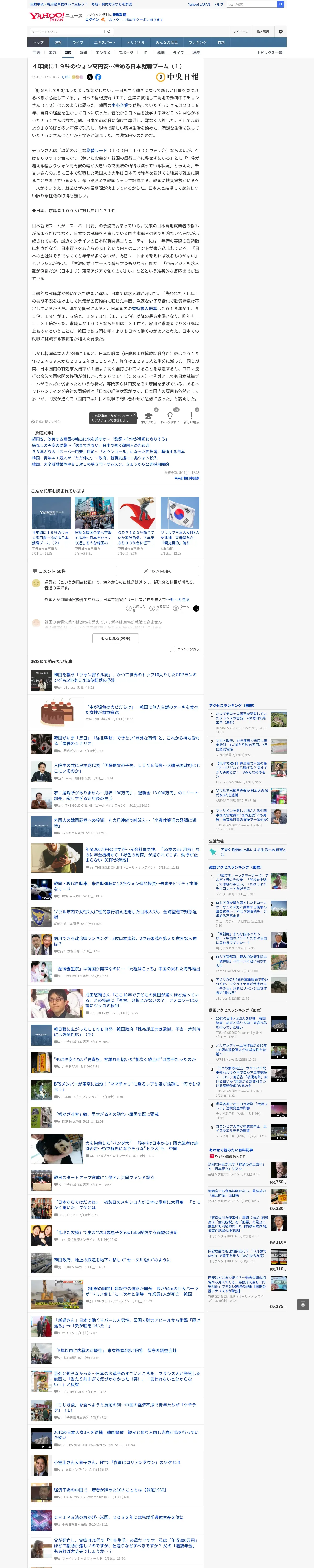Click コメントを書く button
Screen dimensions: 314x1568
(157, 571)
